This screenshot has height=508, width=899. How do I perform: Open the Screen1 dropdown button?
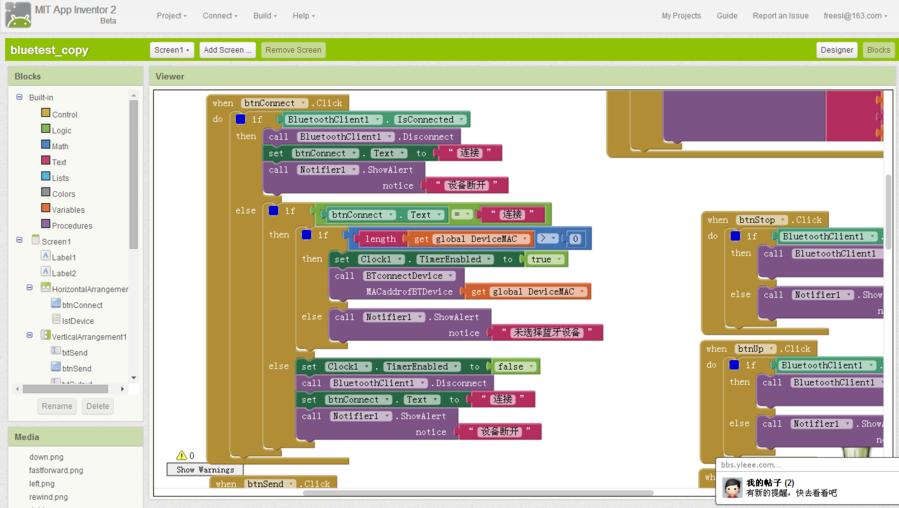point(171,50)
